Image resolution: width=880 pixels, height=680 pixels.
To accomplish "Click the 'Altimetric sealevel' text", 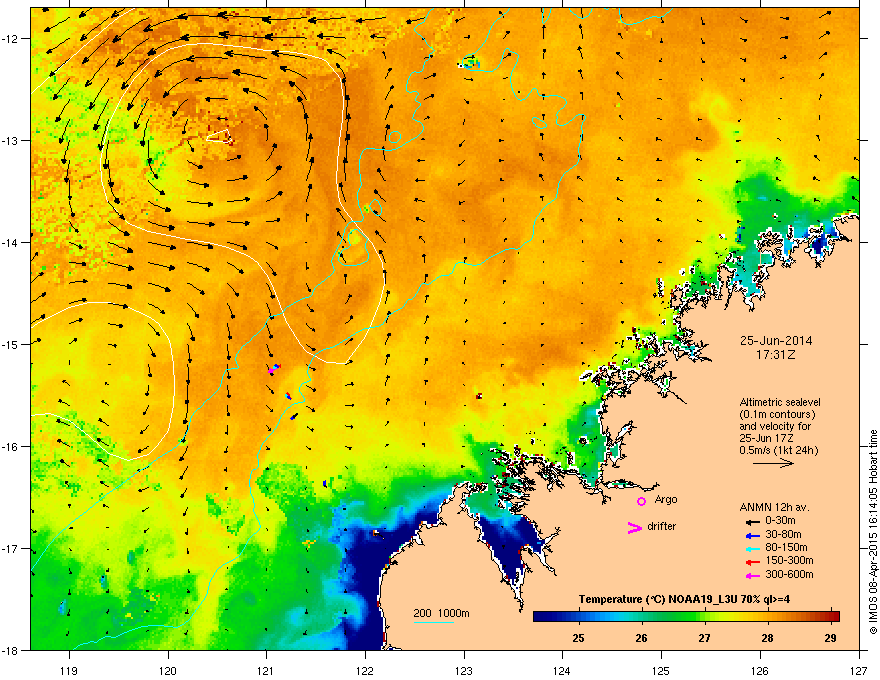I will [780, 402].
